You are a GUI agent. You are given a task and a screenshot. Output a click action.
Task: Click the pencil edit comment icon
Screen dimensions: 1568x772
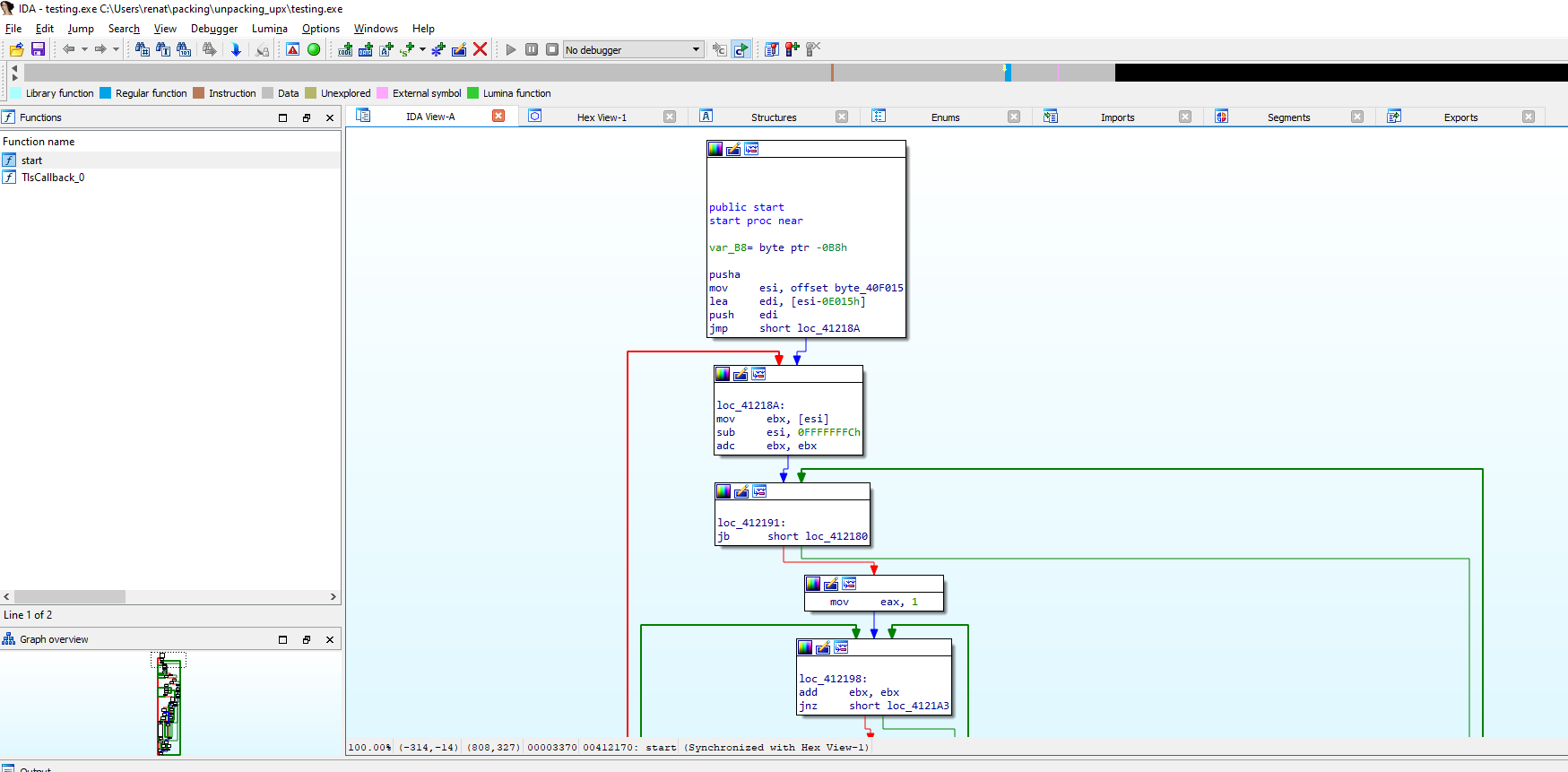[459, 49]
